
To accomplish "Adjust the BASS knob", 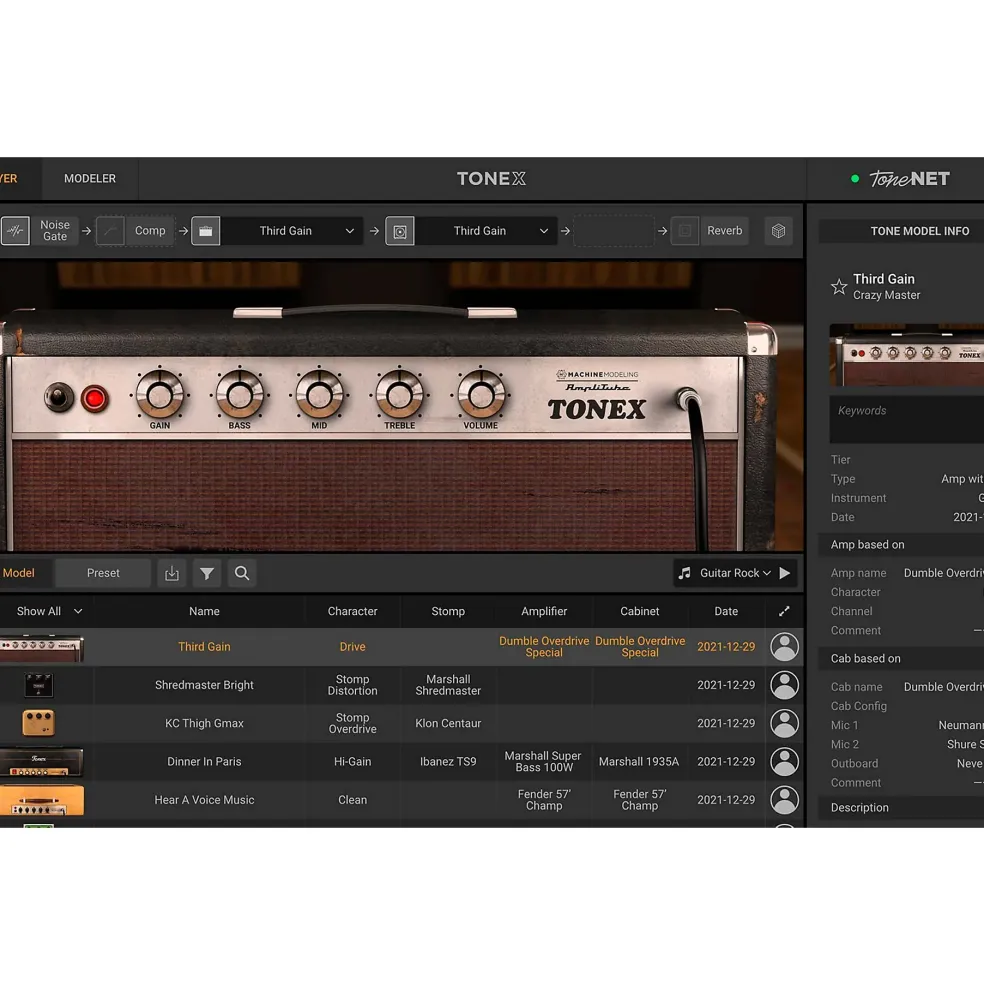I will tap(239, 395).
